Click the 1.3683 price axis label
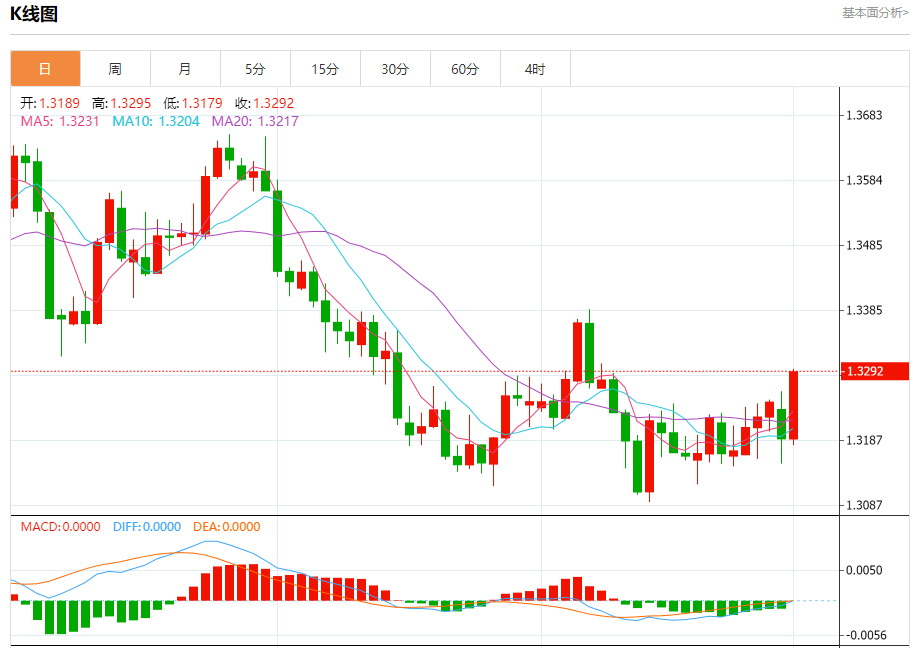919x648 pixels. pos(864,115)
